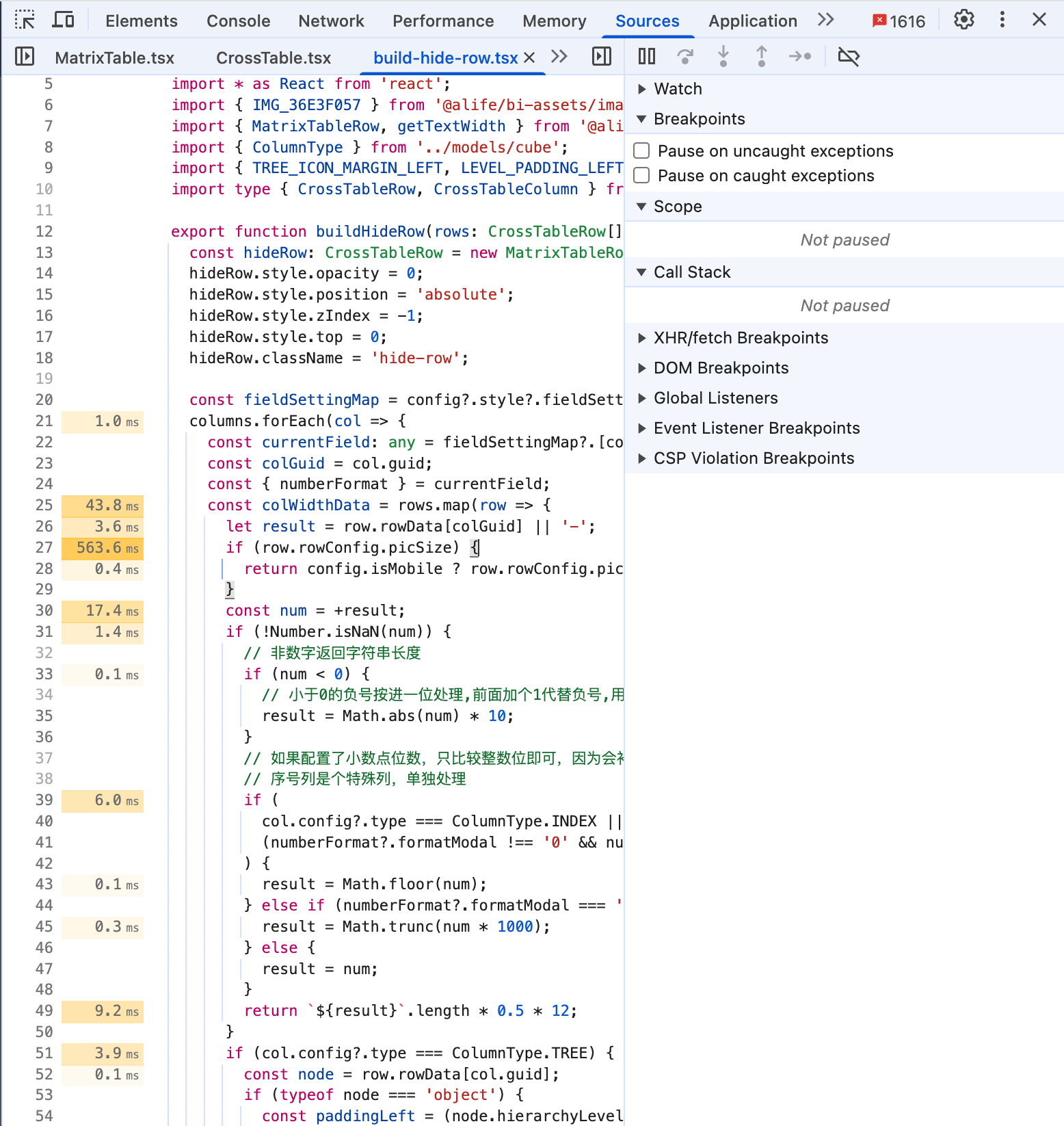Screen dimensions: 1064x1126
Task: Click the step over function icon
Action: coord(685,56)
